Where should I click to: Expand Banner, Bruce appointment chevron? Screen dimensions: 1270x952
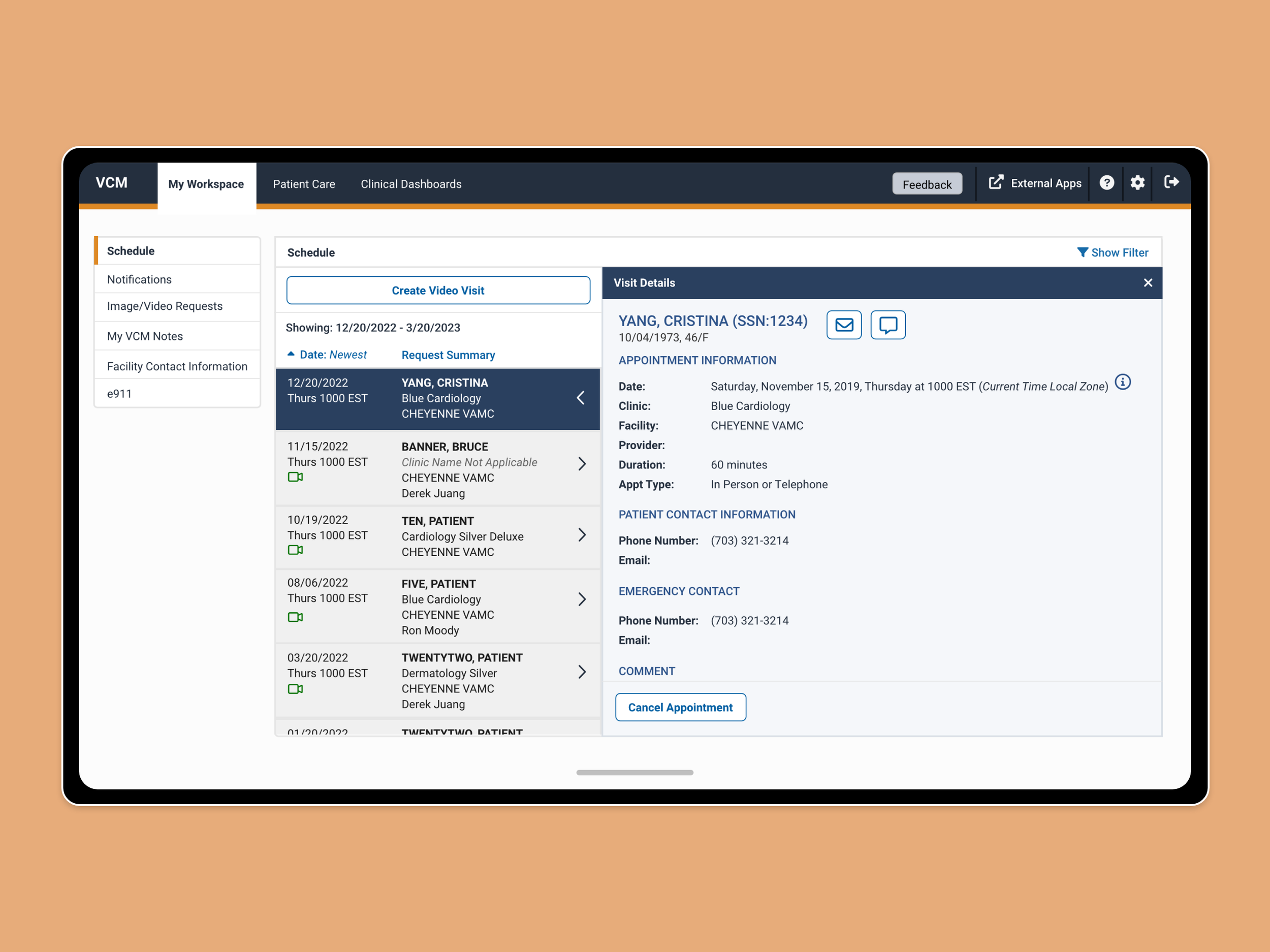tap(582, 464)
